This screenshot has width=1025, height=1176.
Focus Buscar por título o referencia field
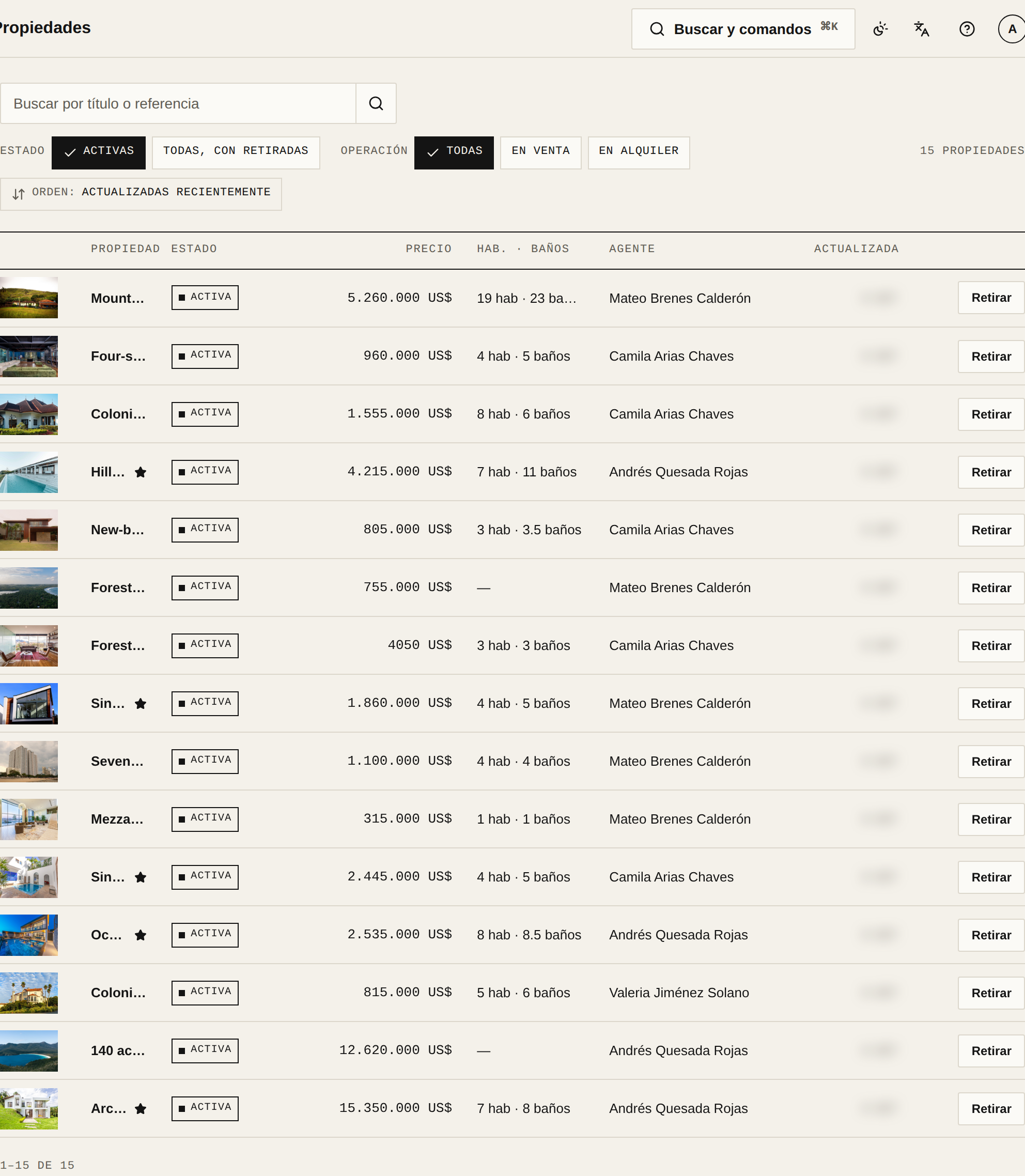[178, 103]
